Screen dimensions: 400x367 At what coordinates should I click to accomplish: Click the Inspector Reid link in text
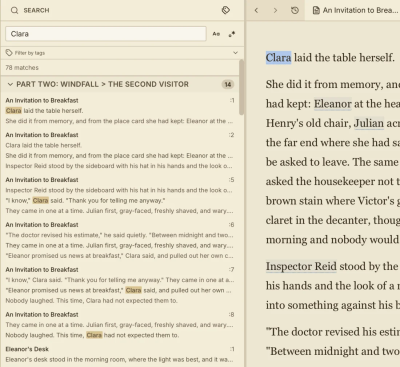301,266
